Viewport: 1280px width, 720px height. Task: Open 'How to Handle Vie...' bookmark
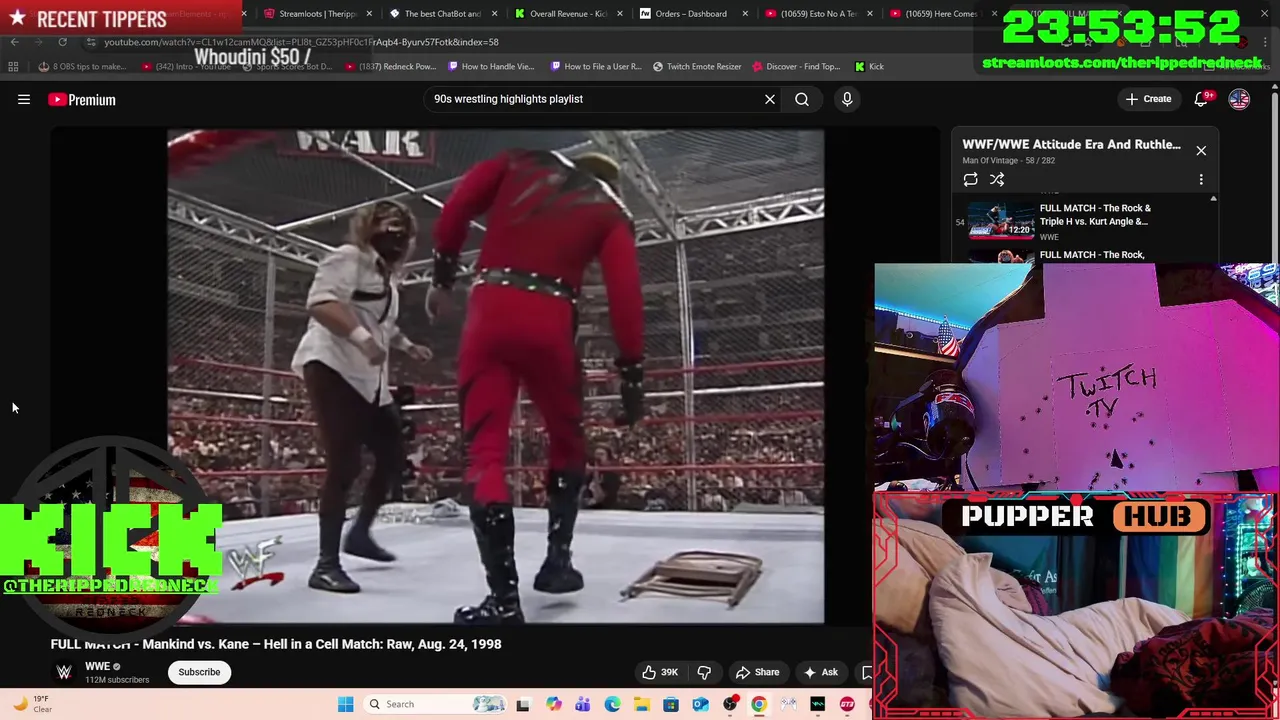[x=491, y=66]
